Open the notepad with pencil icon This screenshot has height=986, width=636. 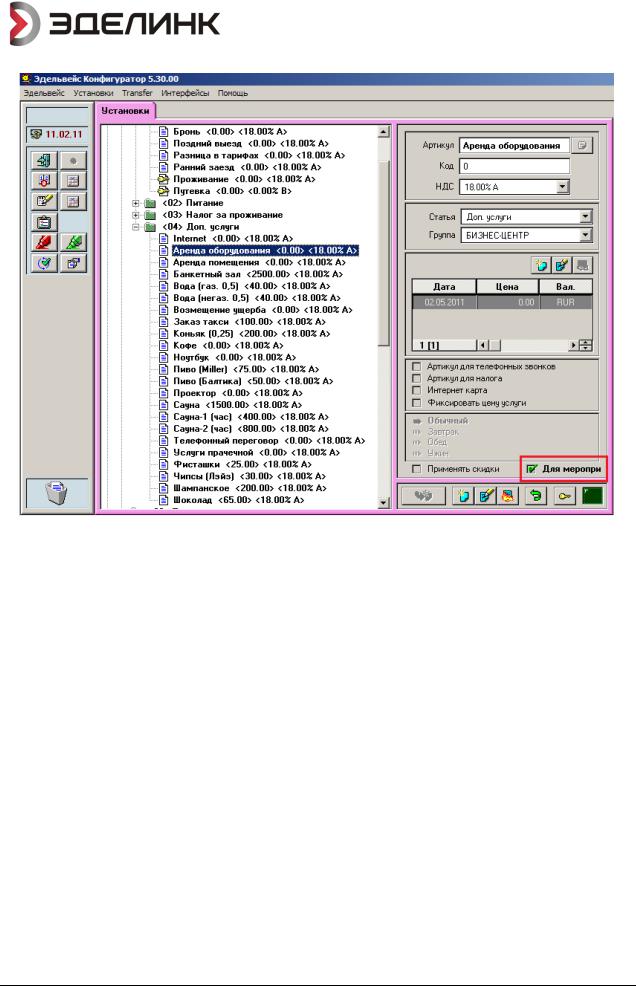pyautogui.click(x=43, y=201)
